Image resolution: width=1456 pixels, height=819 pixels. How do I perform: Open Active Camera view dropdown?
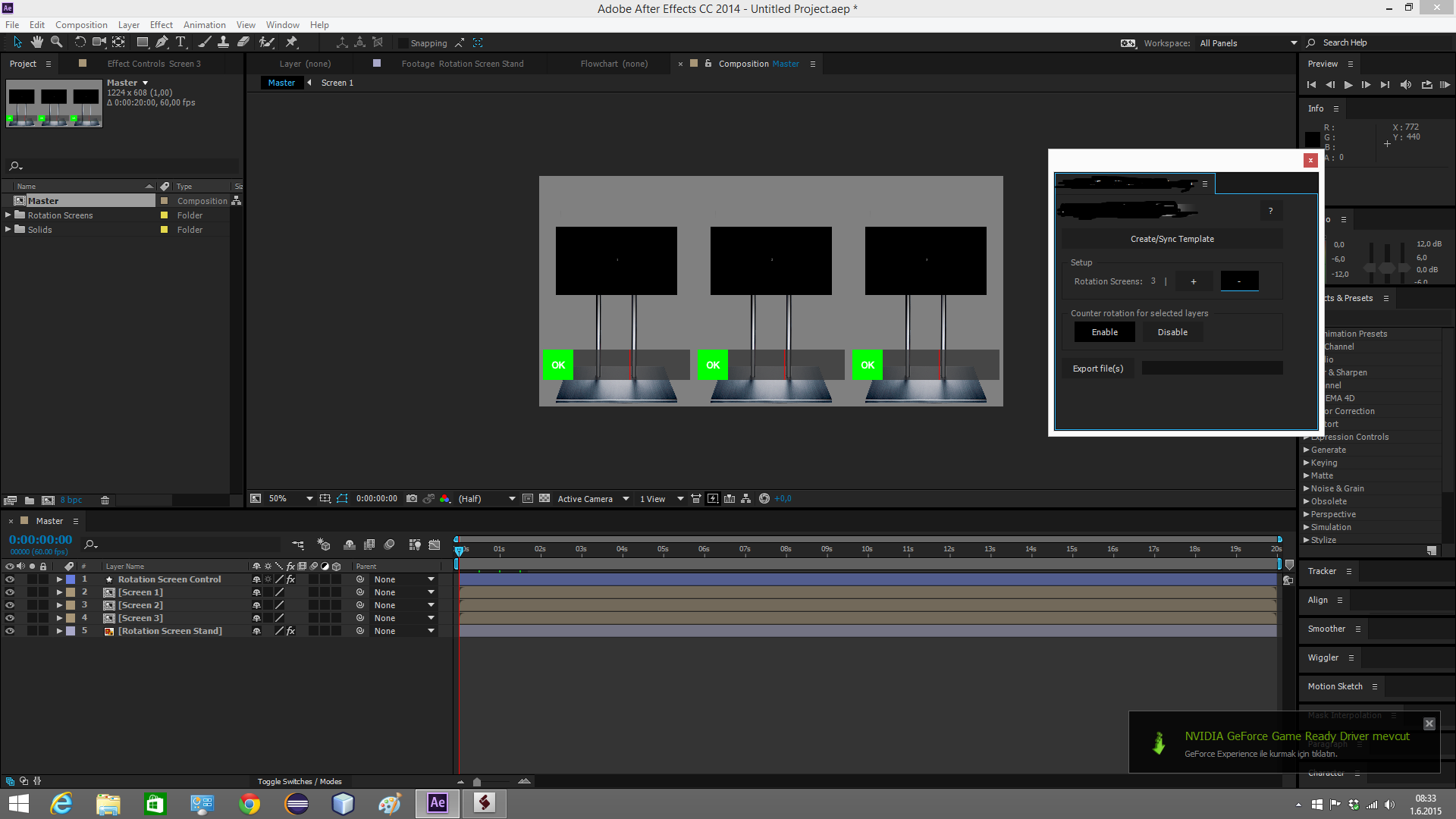point(593,499)
